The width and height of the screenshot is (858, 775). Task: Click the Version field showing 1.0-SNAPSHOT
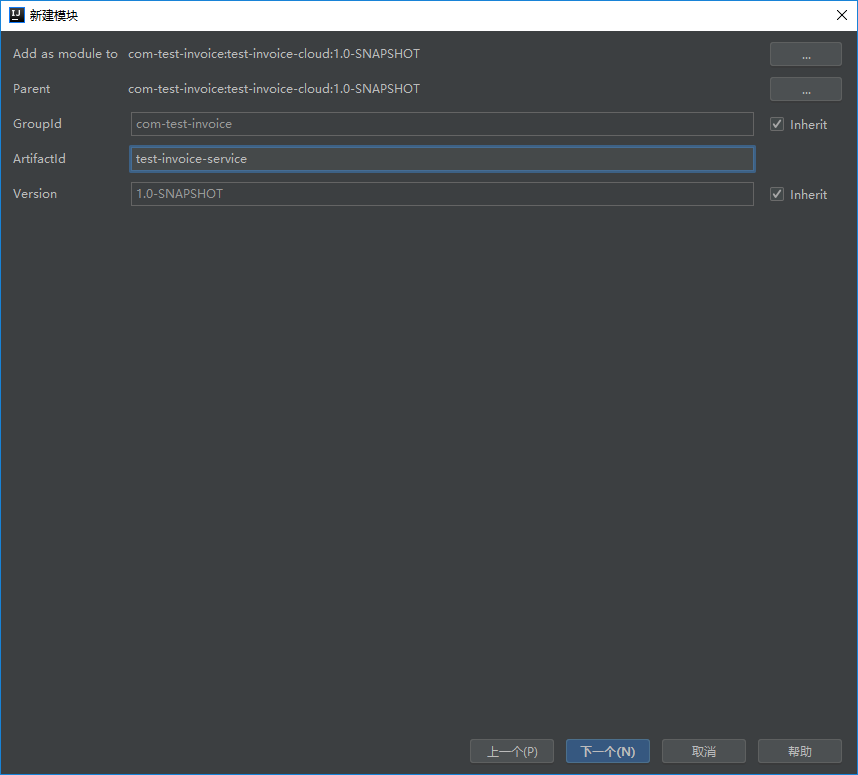point(441,194)
